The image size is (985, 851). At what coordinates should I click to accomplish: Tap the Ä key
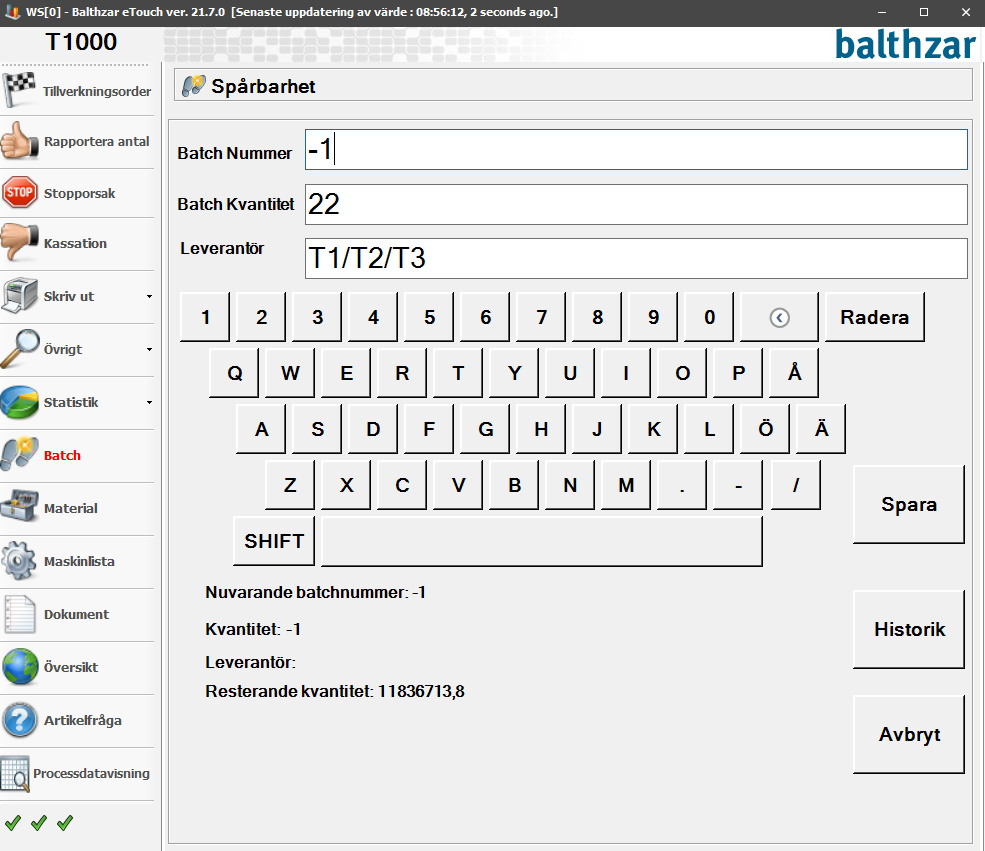click(x=821, y=429)
